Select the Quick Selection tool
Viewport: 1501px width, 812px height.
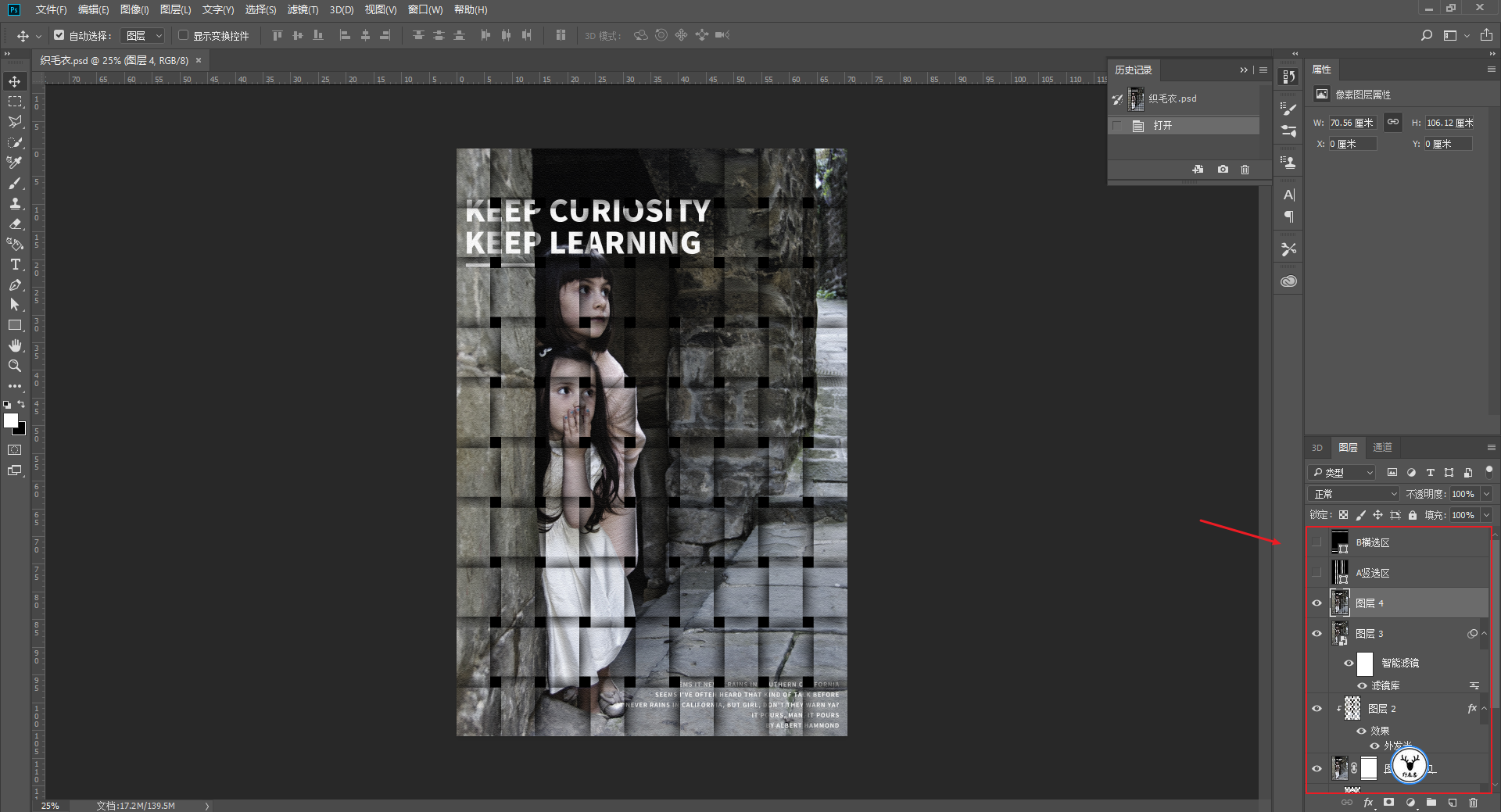[x=15, y=142]
